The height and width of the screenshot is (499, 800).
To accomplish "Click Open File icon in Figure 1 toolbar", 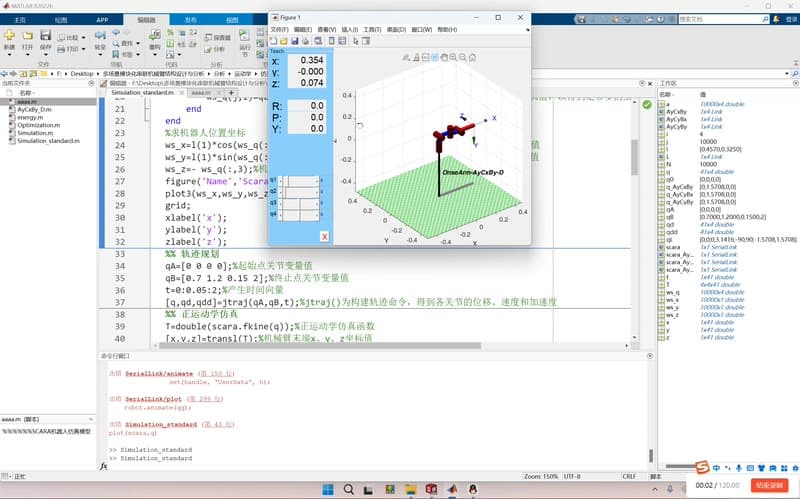I will [284, 41].
